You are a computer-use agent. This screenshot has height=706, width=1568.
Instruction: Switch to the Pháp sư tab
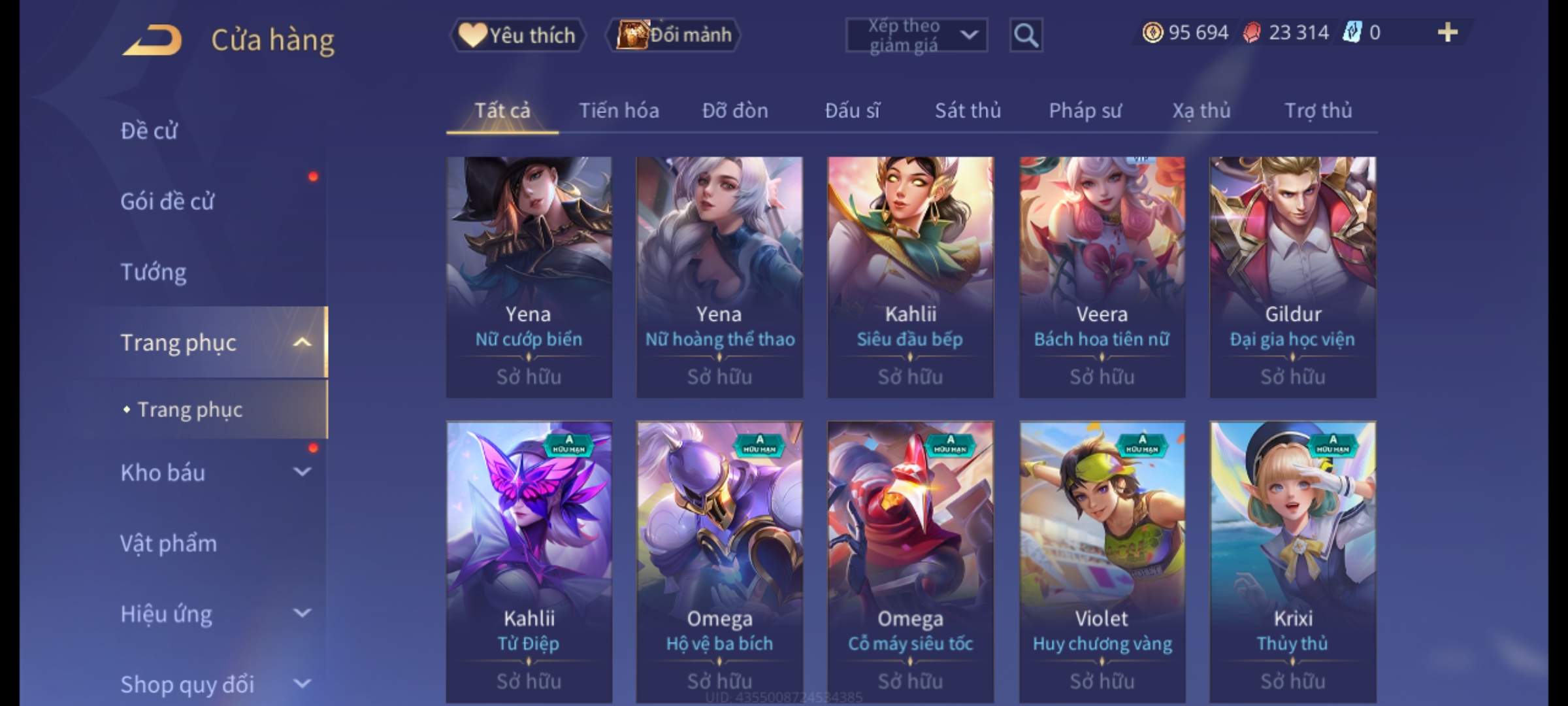[1085, 110]
